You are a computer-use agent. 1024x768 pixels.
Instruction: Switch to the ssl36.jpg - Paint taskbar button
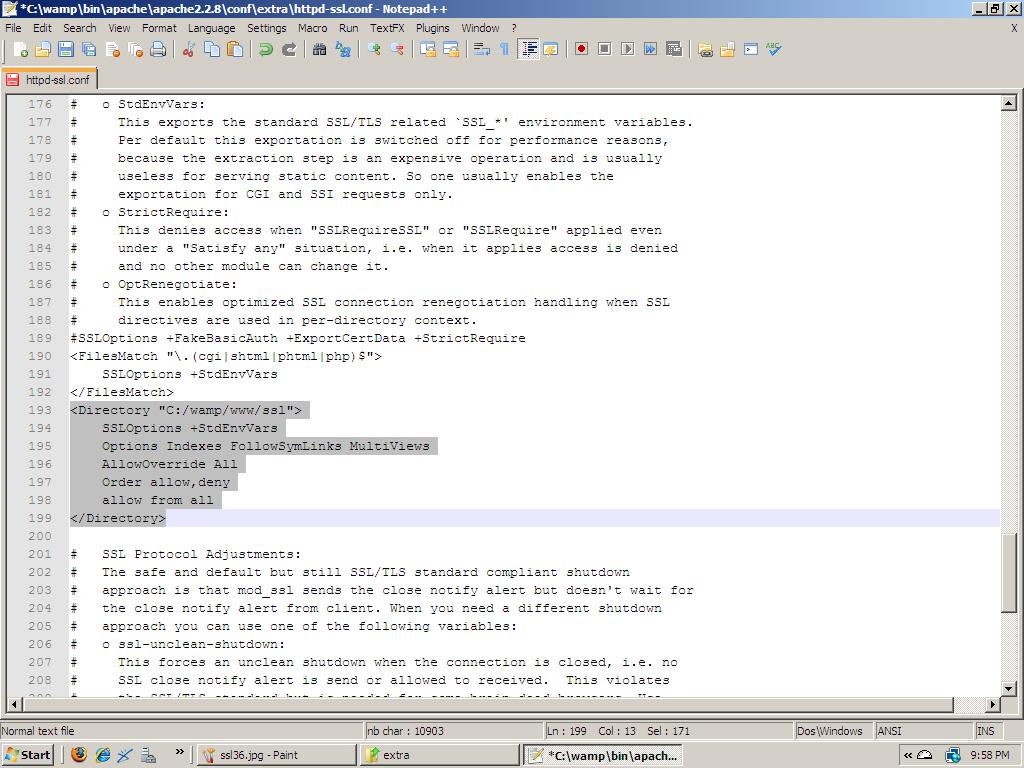click(276, 755)
